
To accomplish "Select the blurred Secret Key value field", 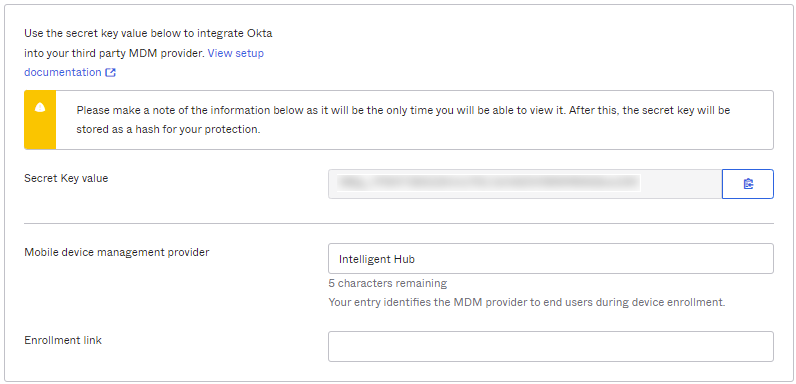I will [x=525, y=184].
